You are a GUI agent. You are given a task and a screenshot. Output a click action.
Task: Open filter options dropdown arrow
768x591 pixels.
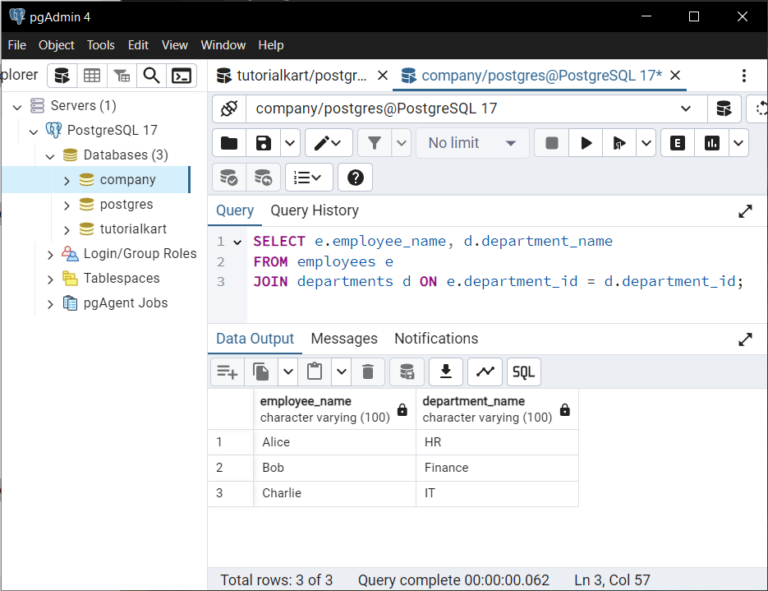(402, 143)
